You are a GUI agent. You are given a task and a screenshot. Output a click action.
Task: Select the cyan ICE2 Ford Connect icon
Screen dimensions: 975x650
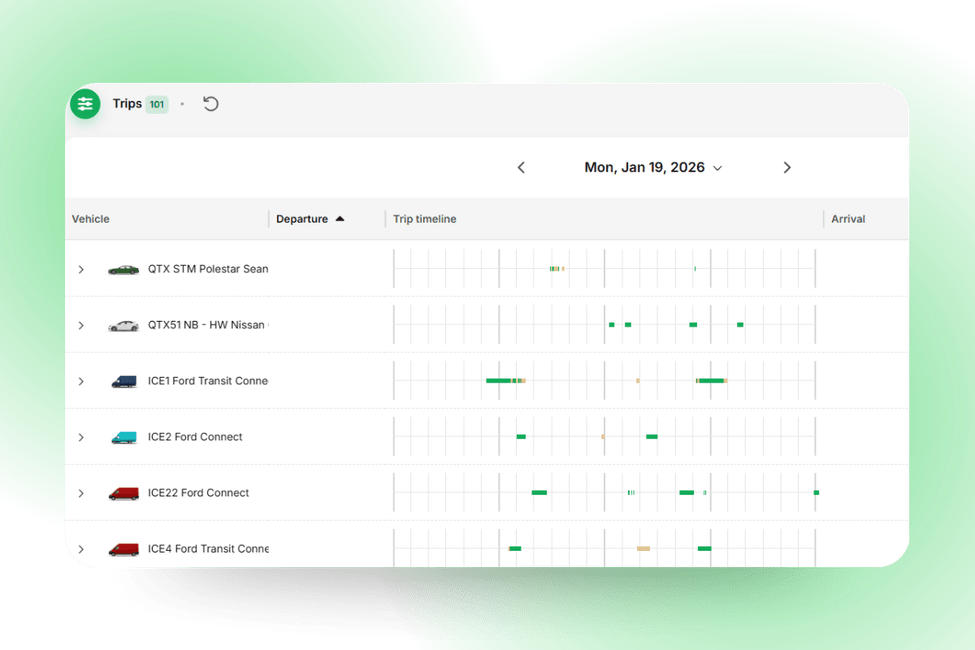tap(124, 436)
